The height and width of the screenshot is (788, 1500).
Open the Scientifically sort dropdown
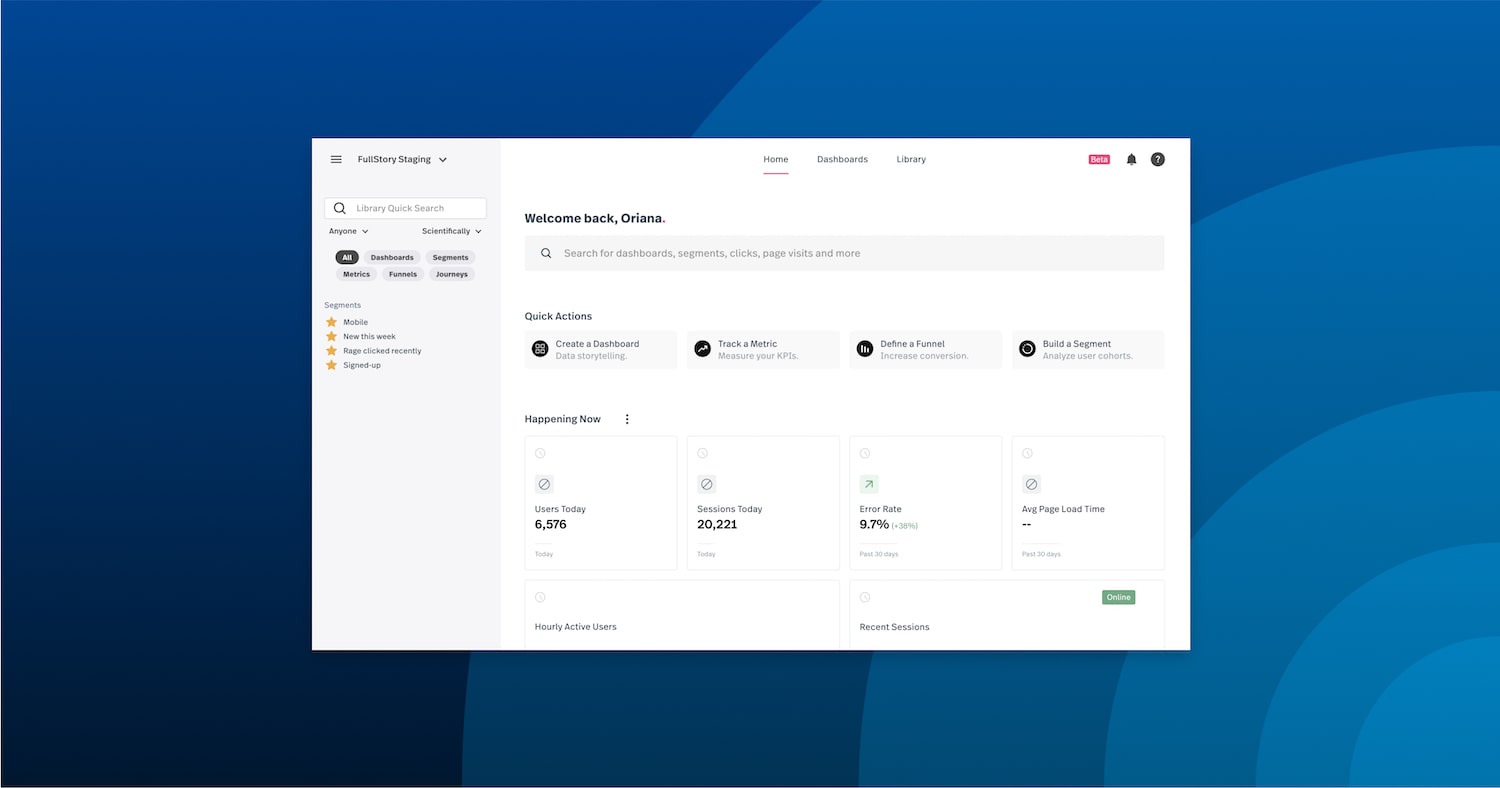(x=451, y=231)
